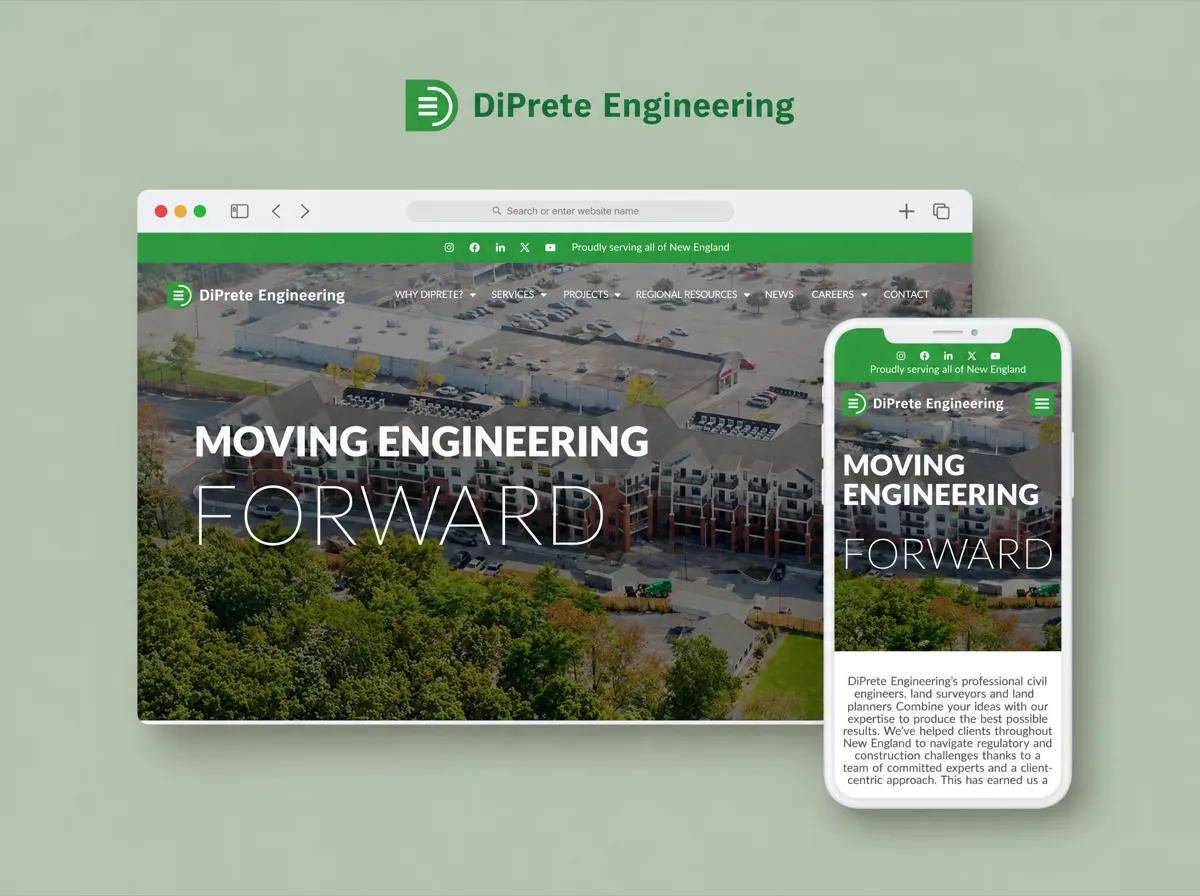Expand the WHY DIPRETE? dropdown menu

[435, 295]
